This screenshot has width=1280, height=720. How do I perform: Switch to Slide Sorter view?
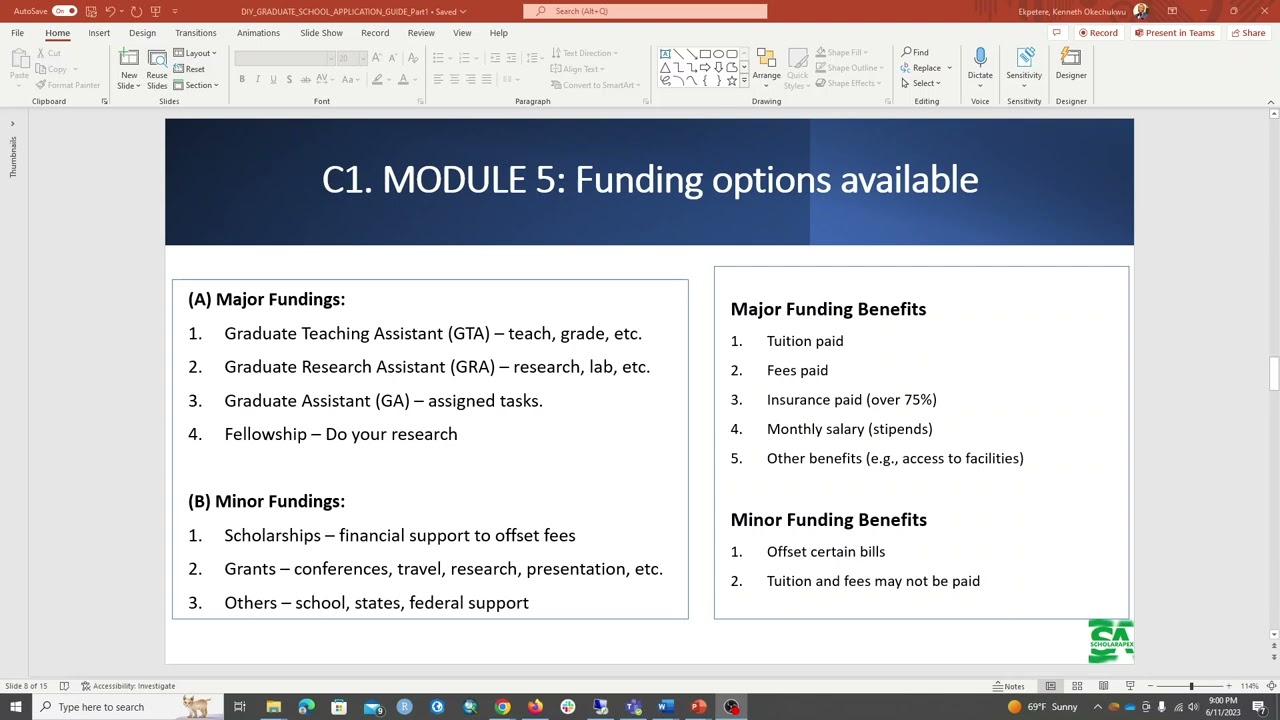[1077, 686]
